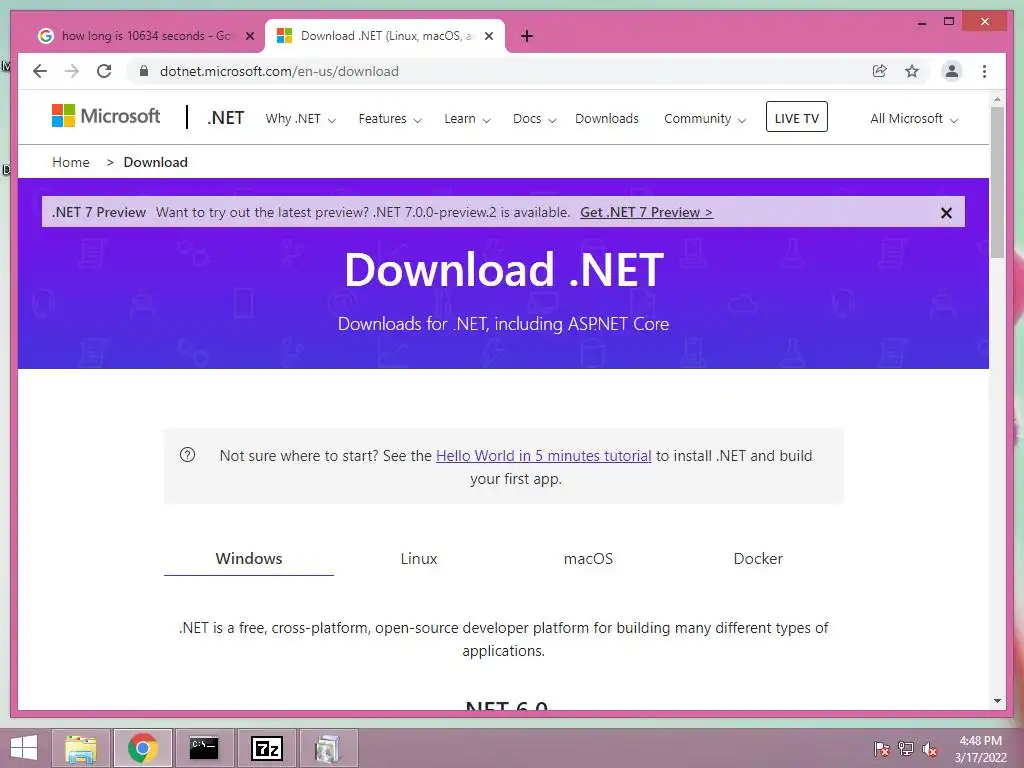Dismiss the .NET 7 Preview banner
This screenshot has width=1024, height=768.
[x=946, y=213]
